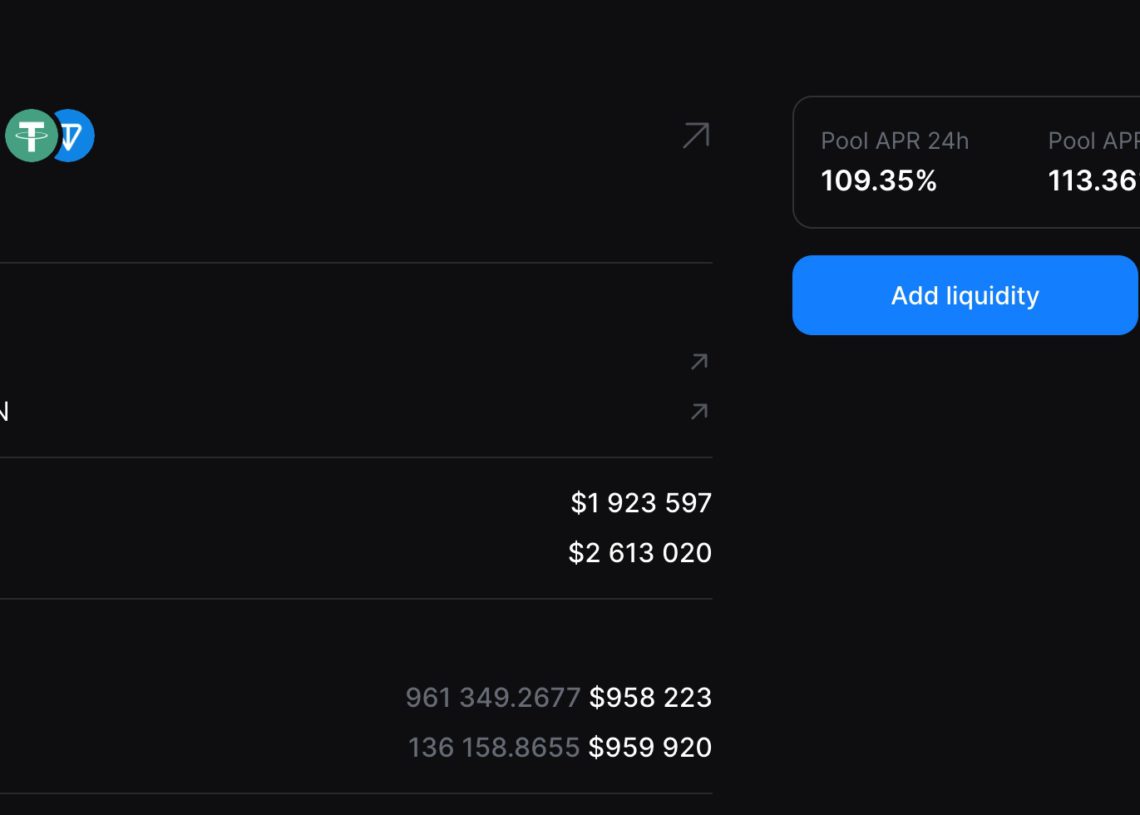
Task: Click the Pool APR 24h value 109.35%
Action: [879, 181]
